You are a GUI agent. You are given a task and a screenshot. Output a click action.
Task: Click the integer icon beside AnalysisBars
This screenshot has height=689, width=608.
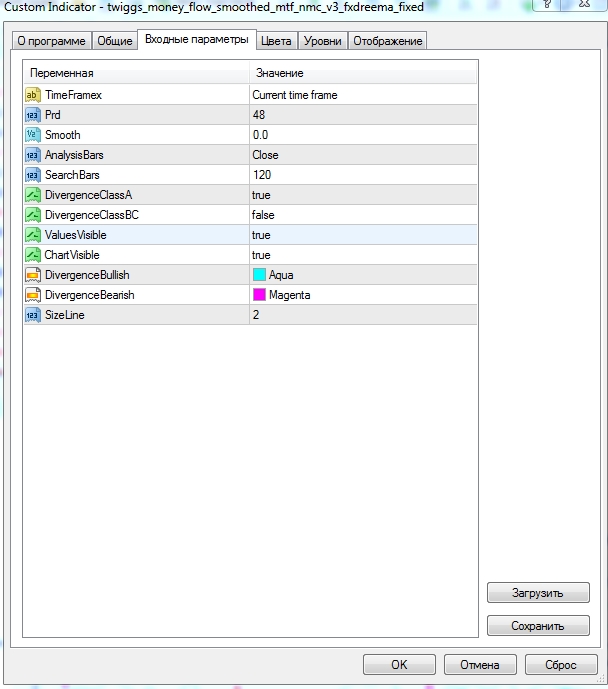(x=33, y=155)
